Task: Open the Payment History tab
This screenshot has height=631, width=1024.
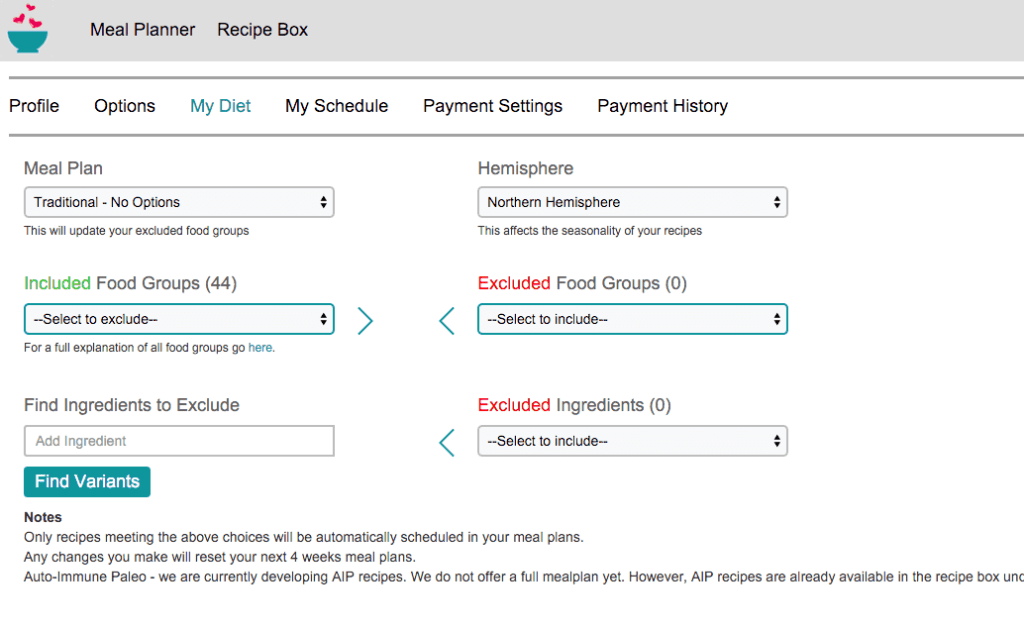Action: pyautogui.click(x=662, y=105)
